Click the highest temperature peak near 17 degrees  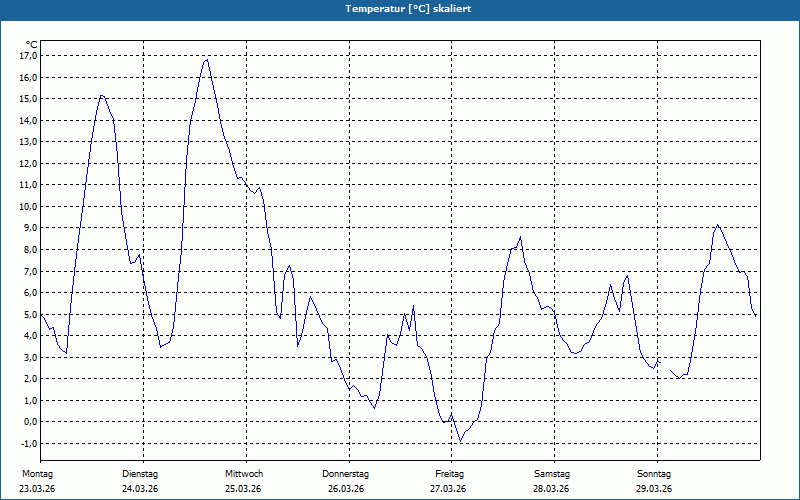click(207, 60)
